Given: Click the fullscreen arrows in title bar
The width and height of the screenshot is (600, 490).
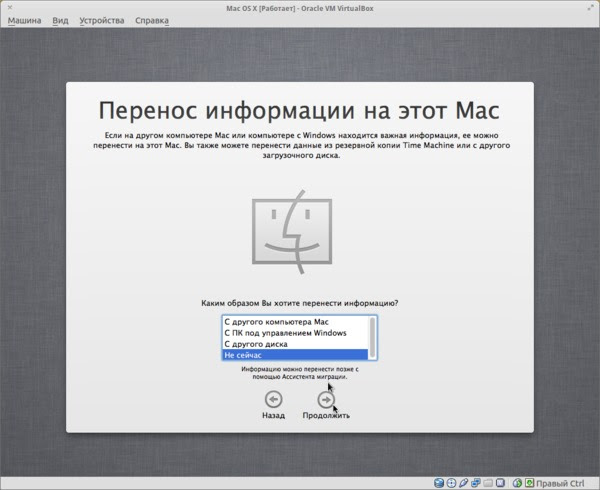Looking at the screenshot, I should pos(590,8).
